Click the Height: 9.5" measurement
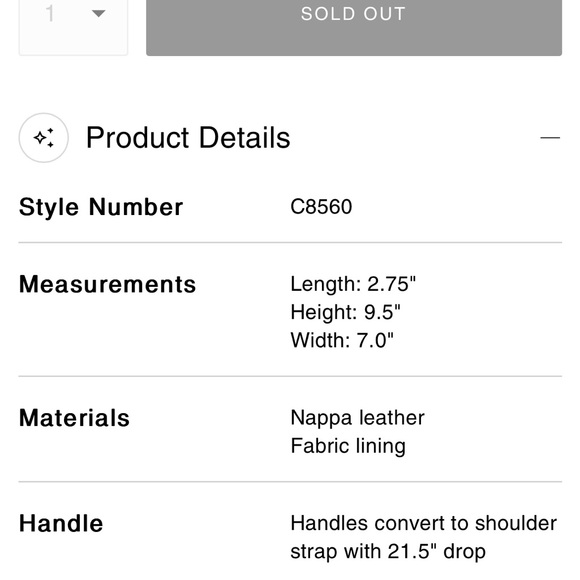580x580 pixels. coord(345,312)
